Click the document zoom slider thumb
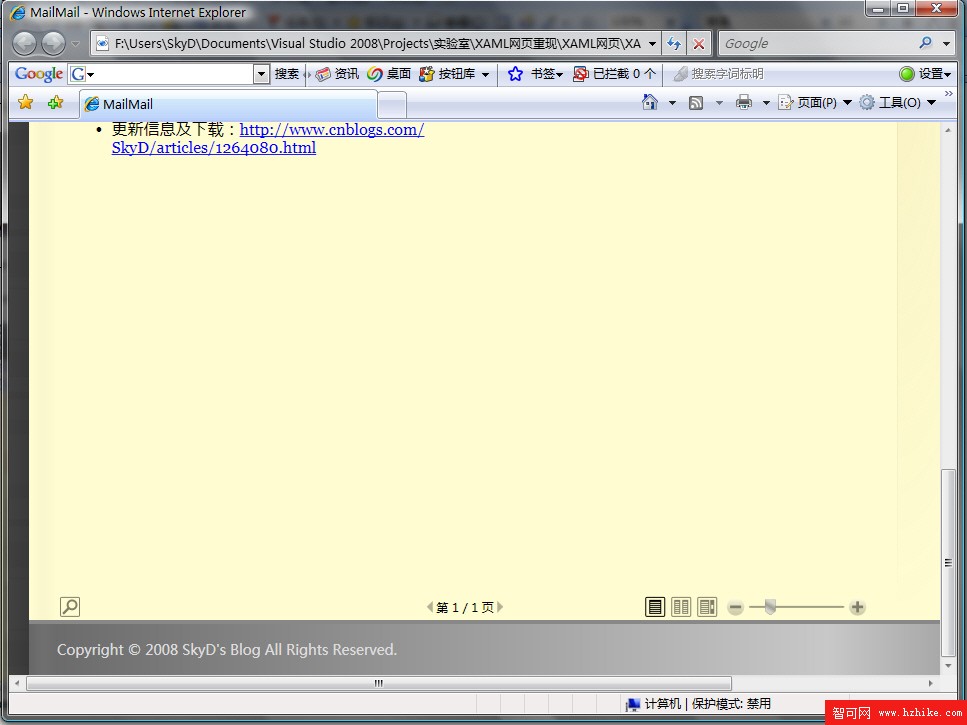 (770, 606)
